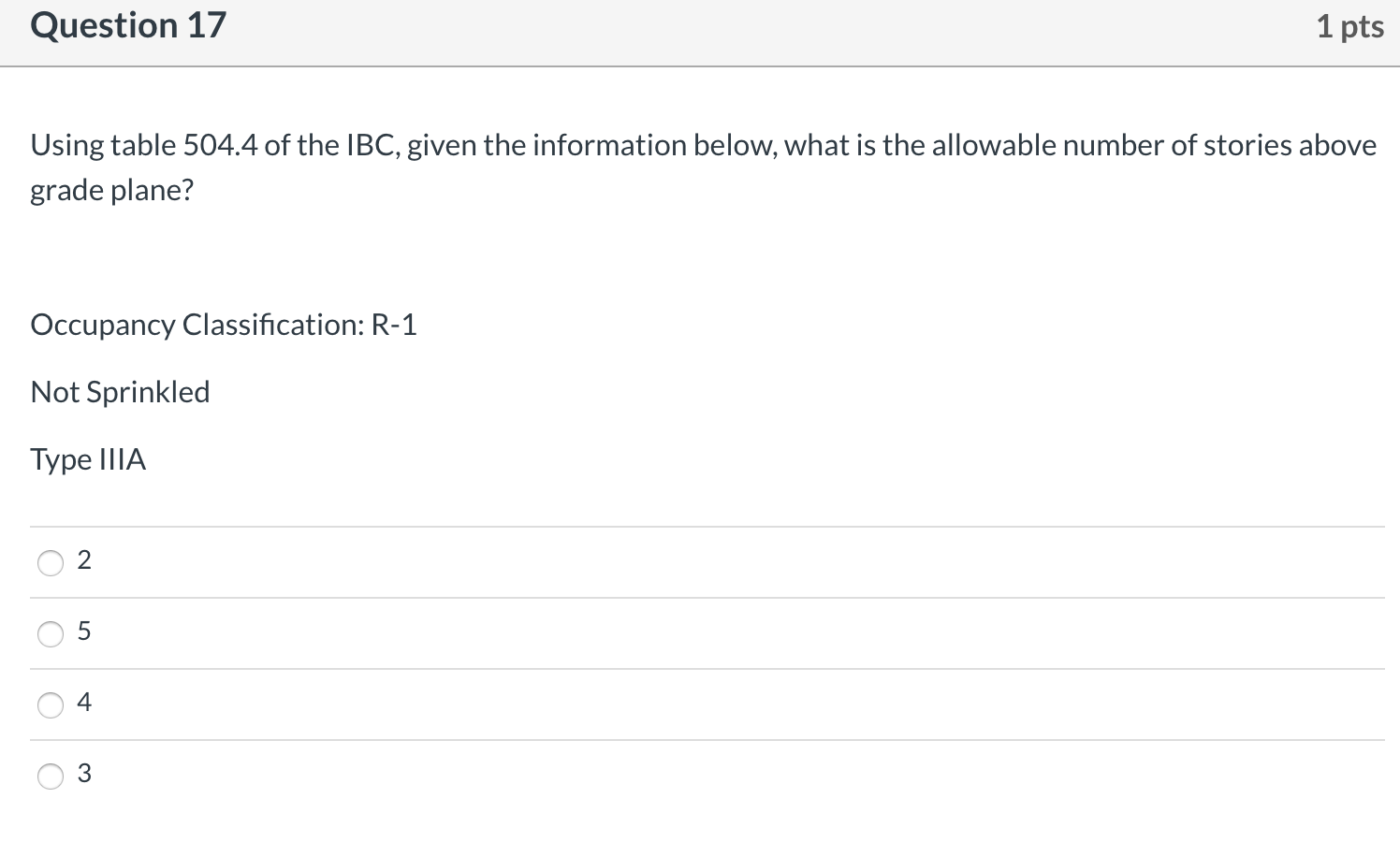Click the number 5 answer label
The height and width of the screenshot is (842, 1400).
click(84, 631)
